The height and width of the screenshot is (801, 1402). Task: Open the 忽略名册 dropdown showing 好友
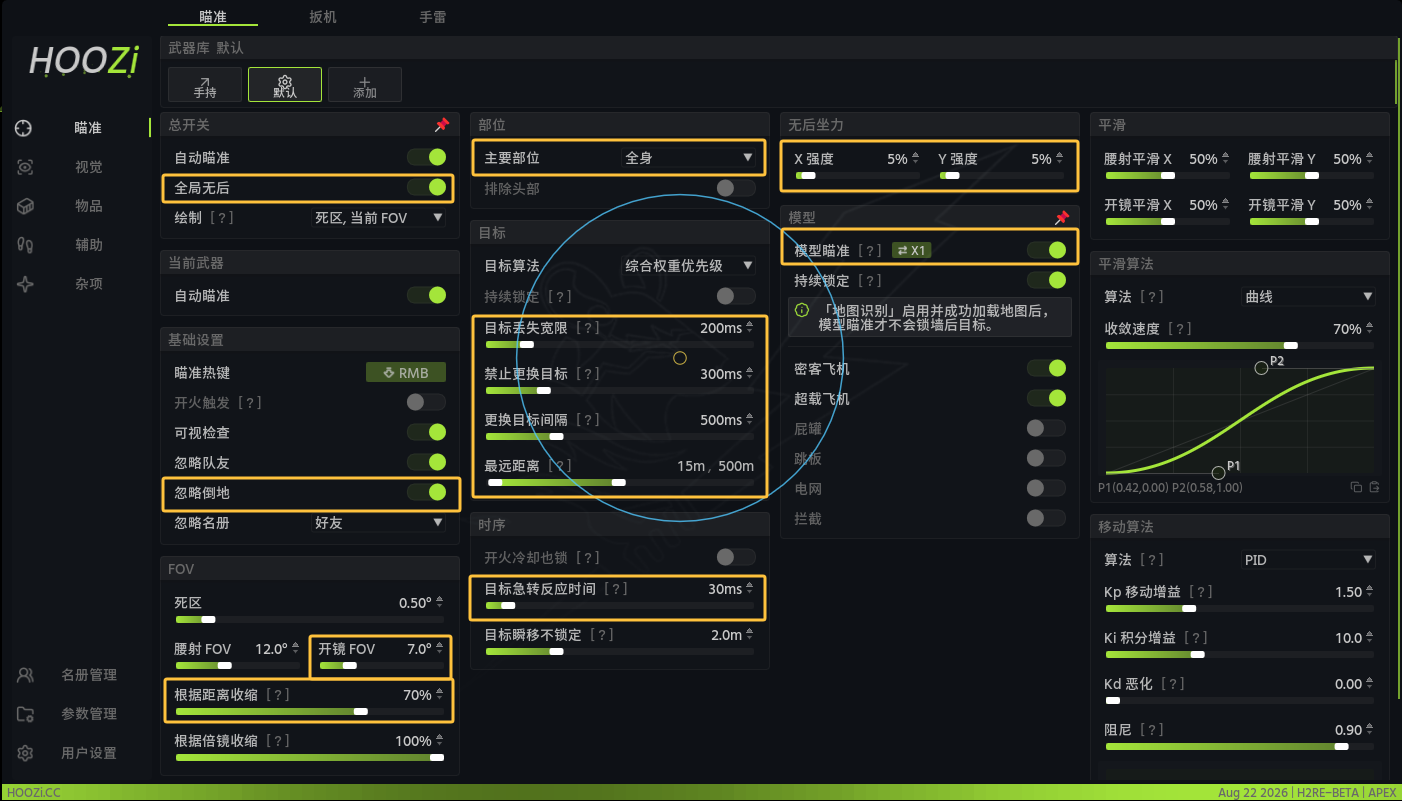pyautogui.click(x=378, y=523)
